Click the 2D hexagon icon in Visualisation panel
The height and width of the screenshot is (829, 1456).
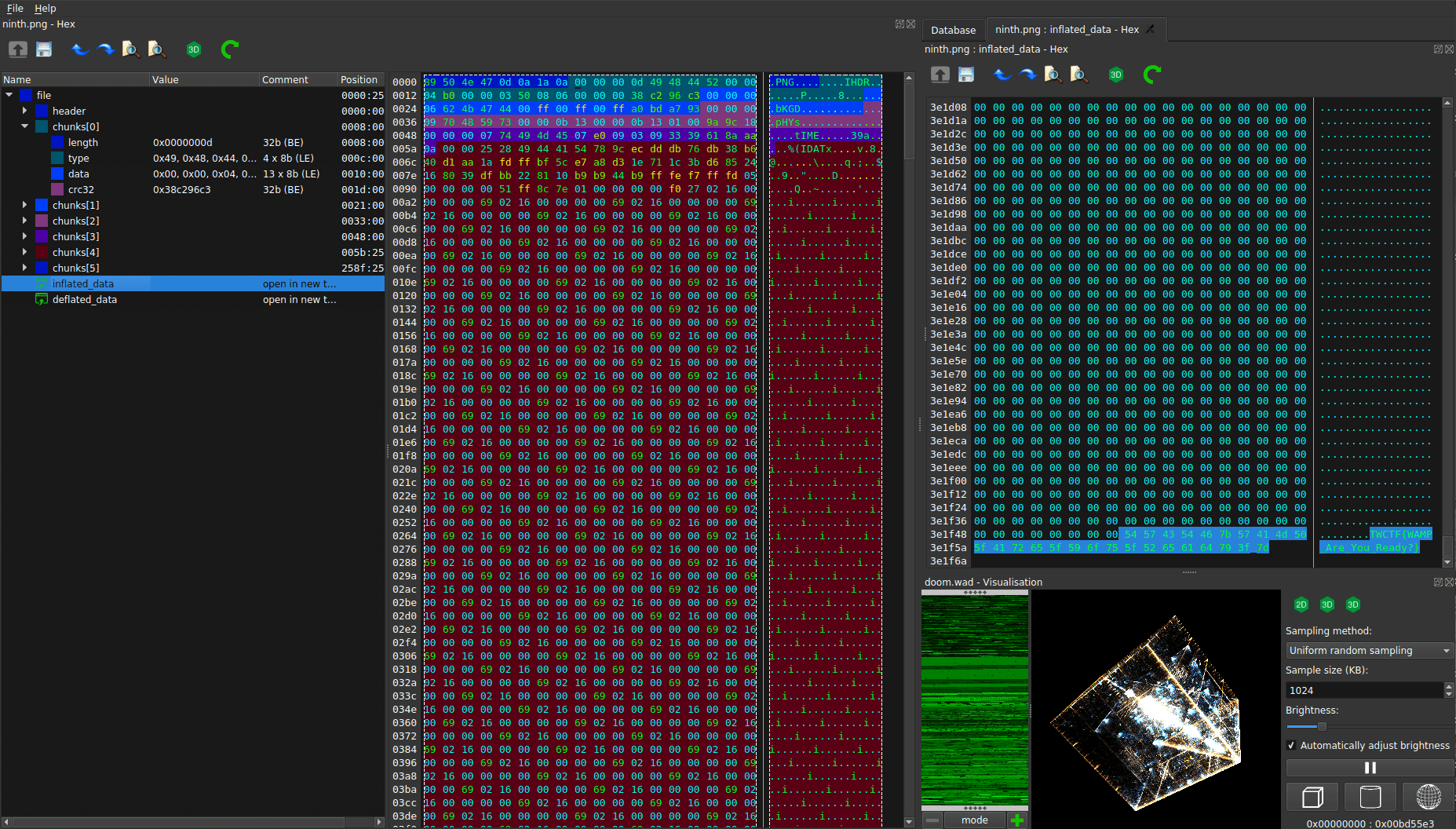point(1301,604)
